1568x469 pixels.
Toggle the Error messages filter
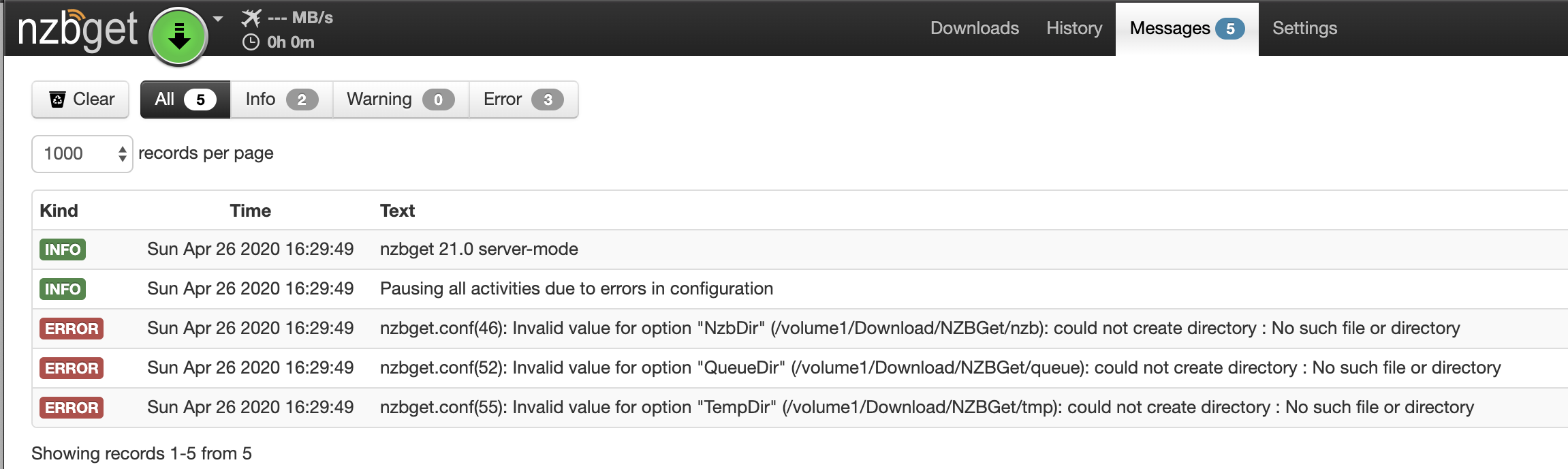(523, 100)
